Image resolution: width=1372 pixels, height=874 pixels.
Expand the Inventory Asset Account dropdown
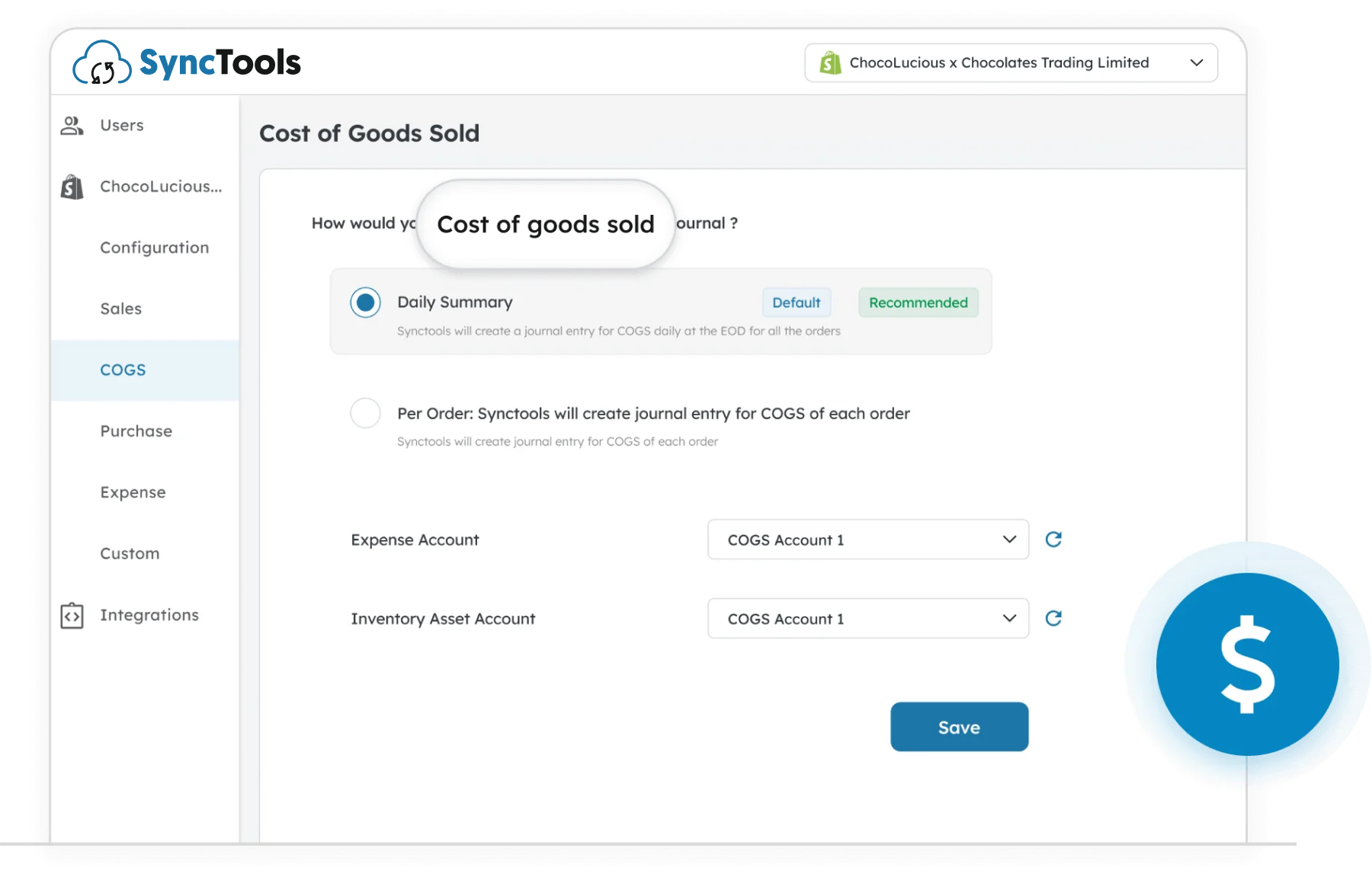coord(867,619)
